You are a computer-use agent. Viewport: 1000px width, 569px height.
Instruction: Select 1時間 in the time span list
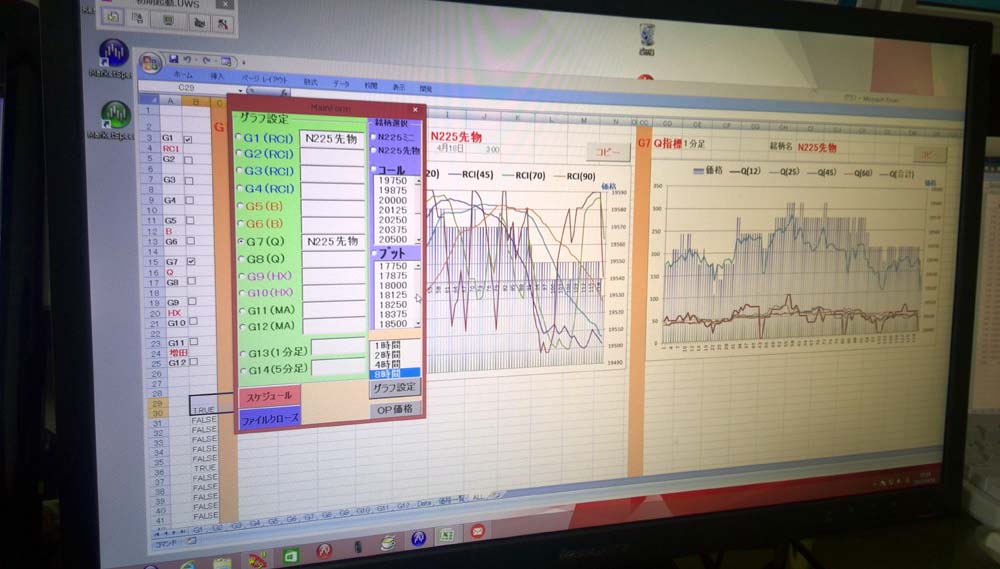(x=388, y=345)
